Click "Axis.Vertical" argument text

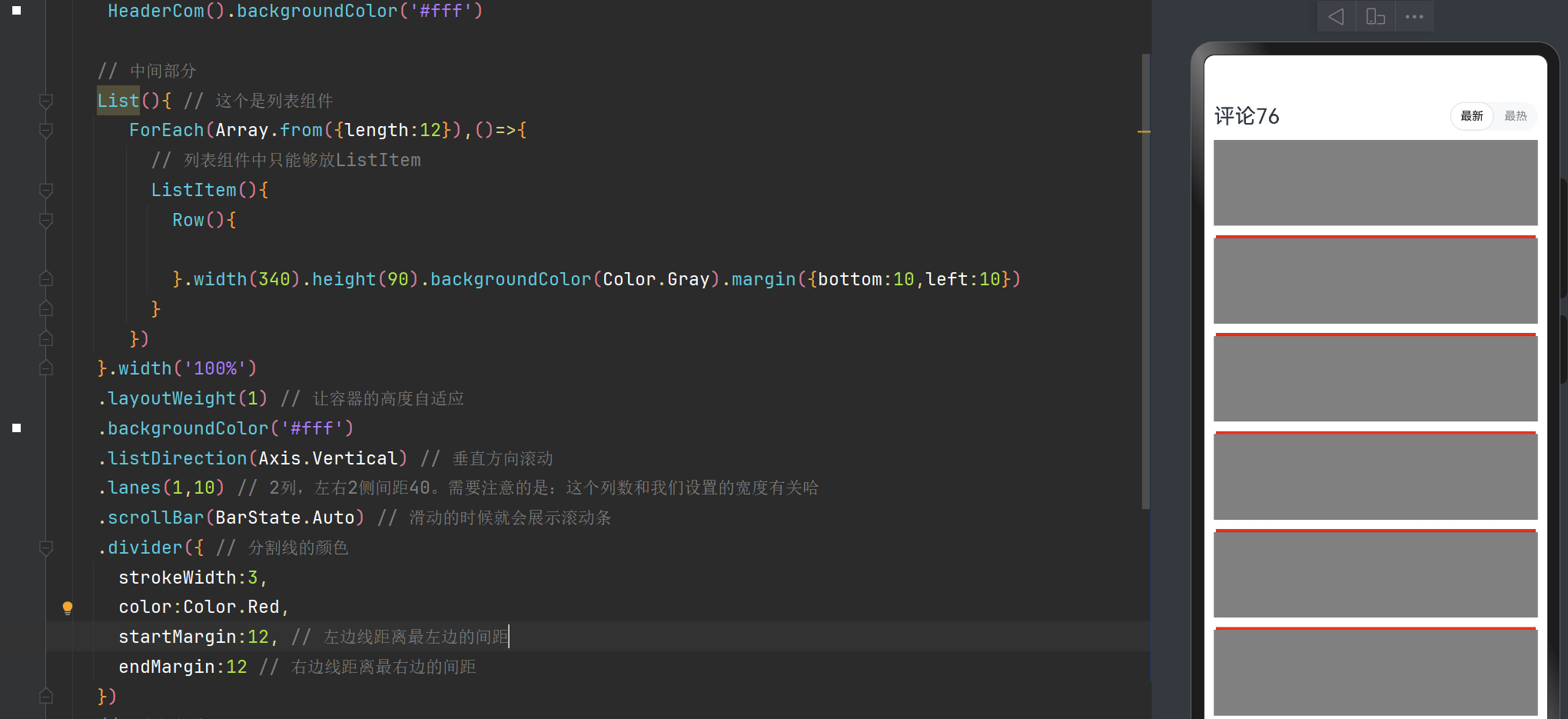pyautogui.click(x=328, y=458)
